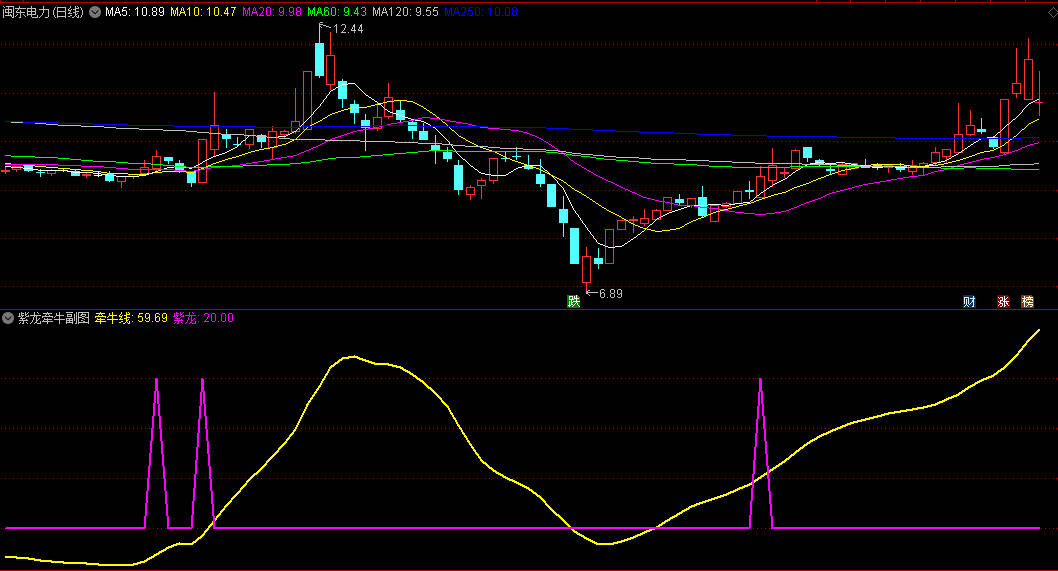Select the MA120 indicator label

pyautogui.click(x=405, y=12)
